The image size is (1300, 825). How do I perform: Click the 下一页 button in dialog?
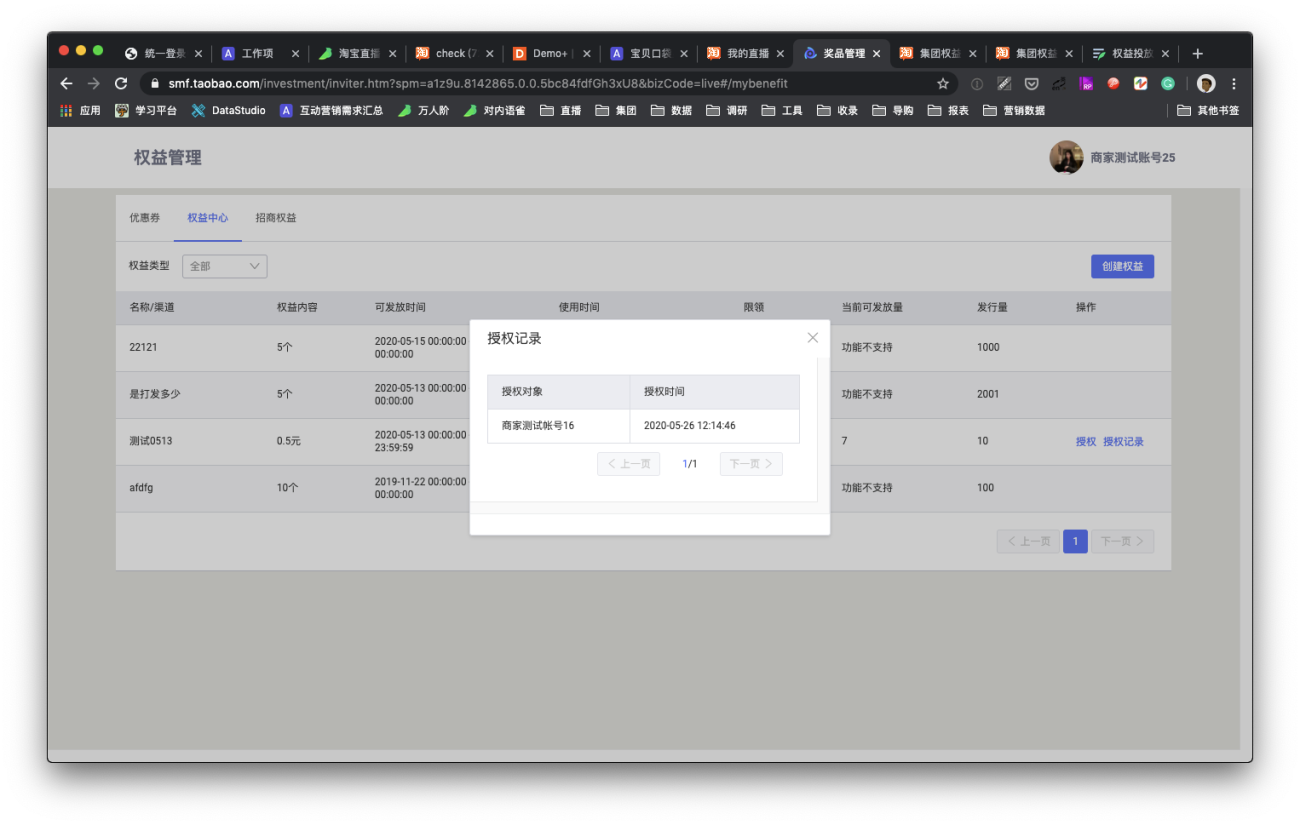click(x=751, y=464)
